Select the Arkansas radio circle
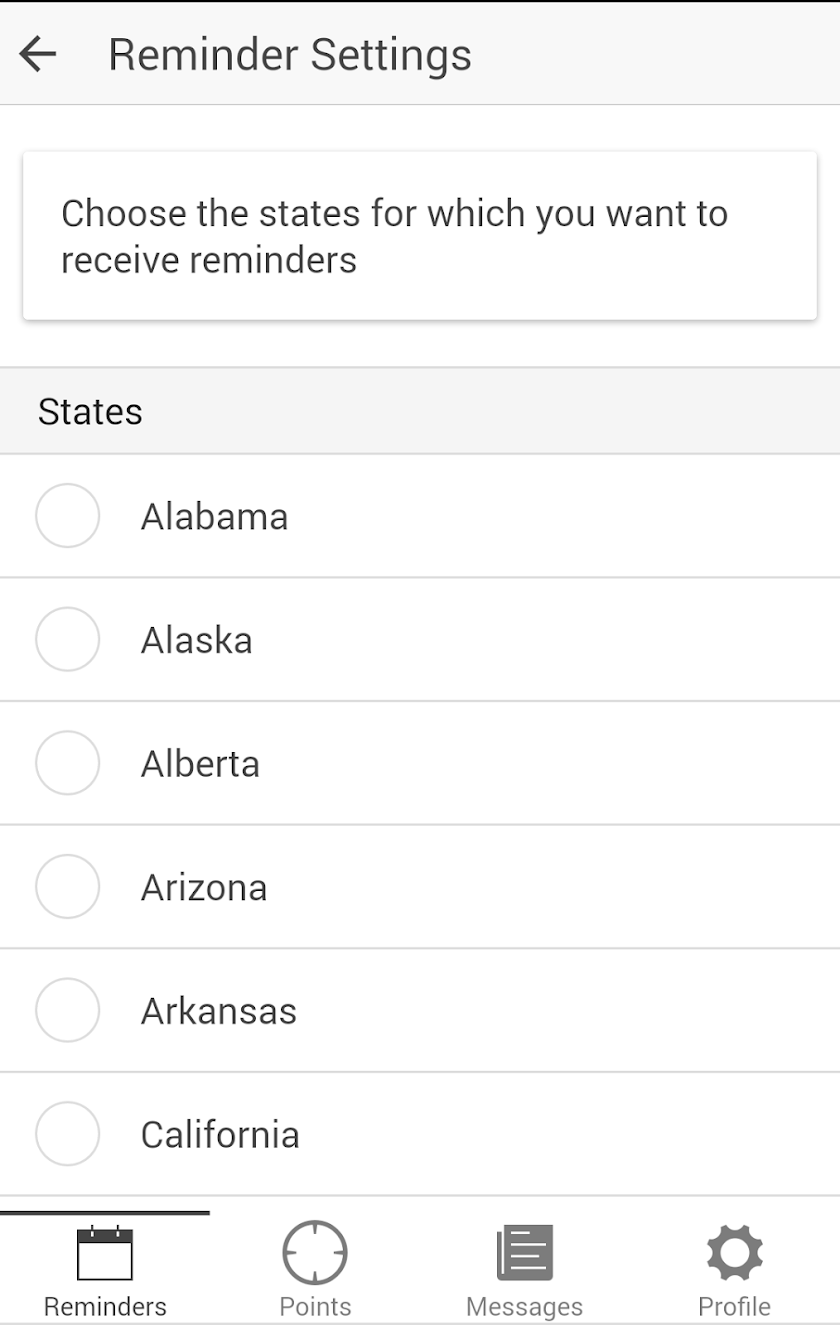The image size is (840, 1325). coord(67,1010)
